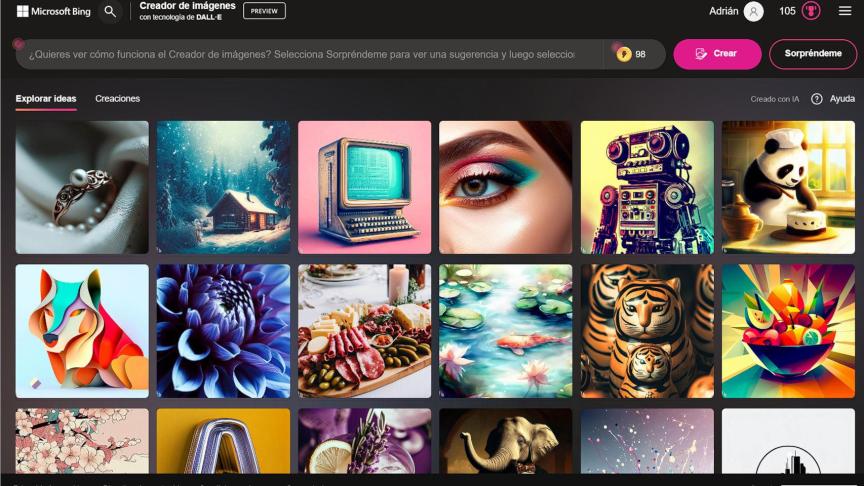
Task: Open the colorful eye makeup image
Action: [x=505, y=187]
